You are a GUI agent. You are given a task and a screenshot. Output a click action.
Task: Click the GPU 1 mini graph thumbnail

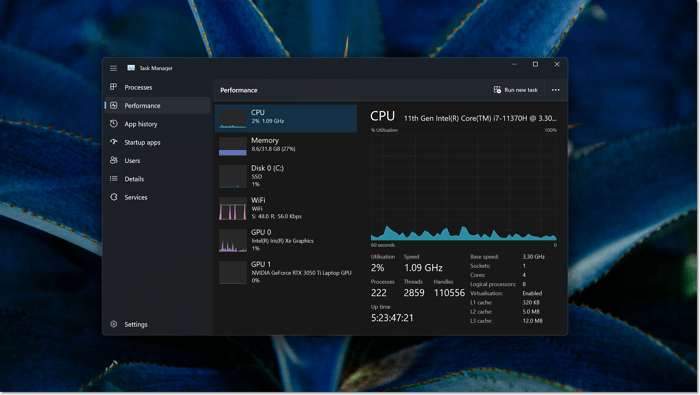click(233, 273)
